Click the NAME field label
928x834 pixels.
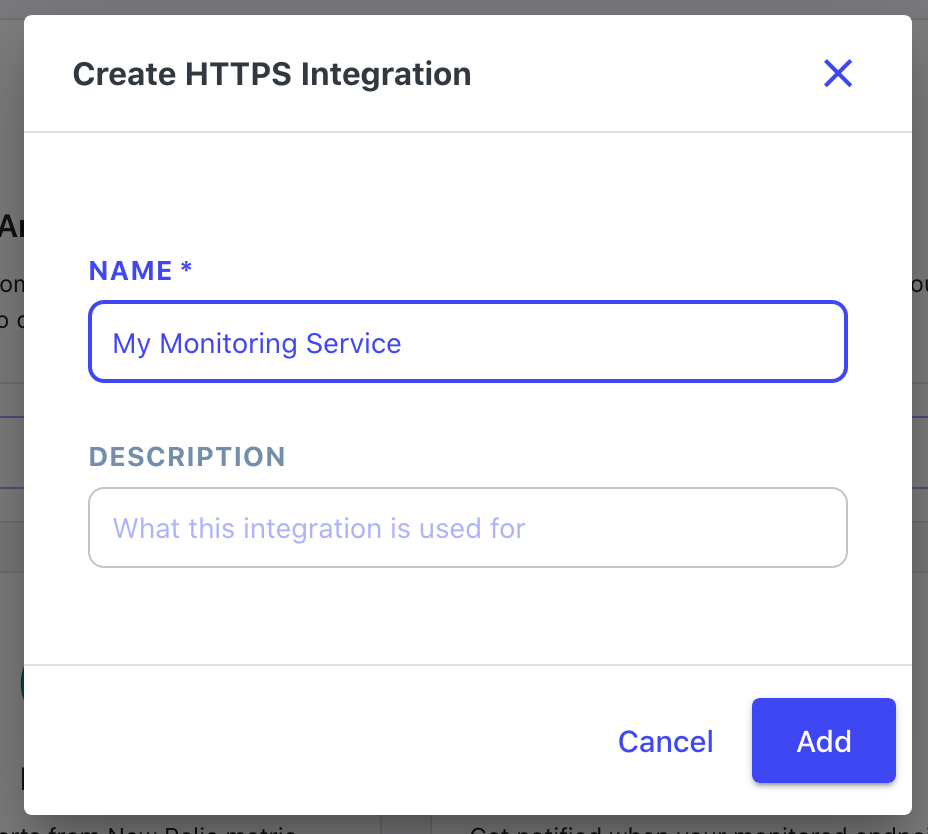140,271
